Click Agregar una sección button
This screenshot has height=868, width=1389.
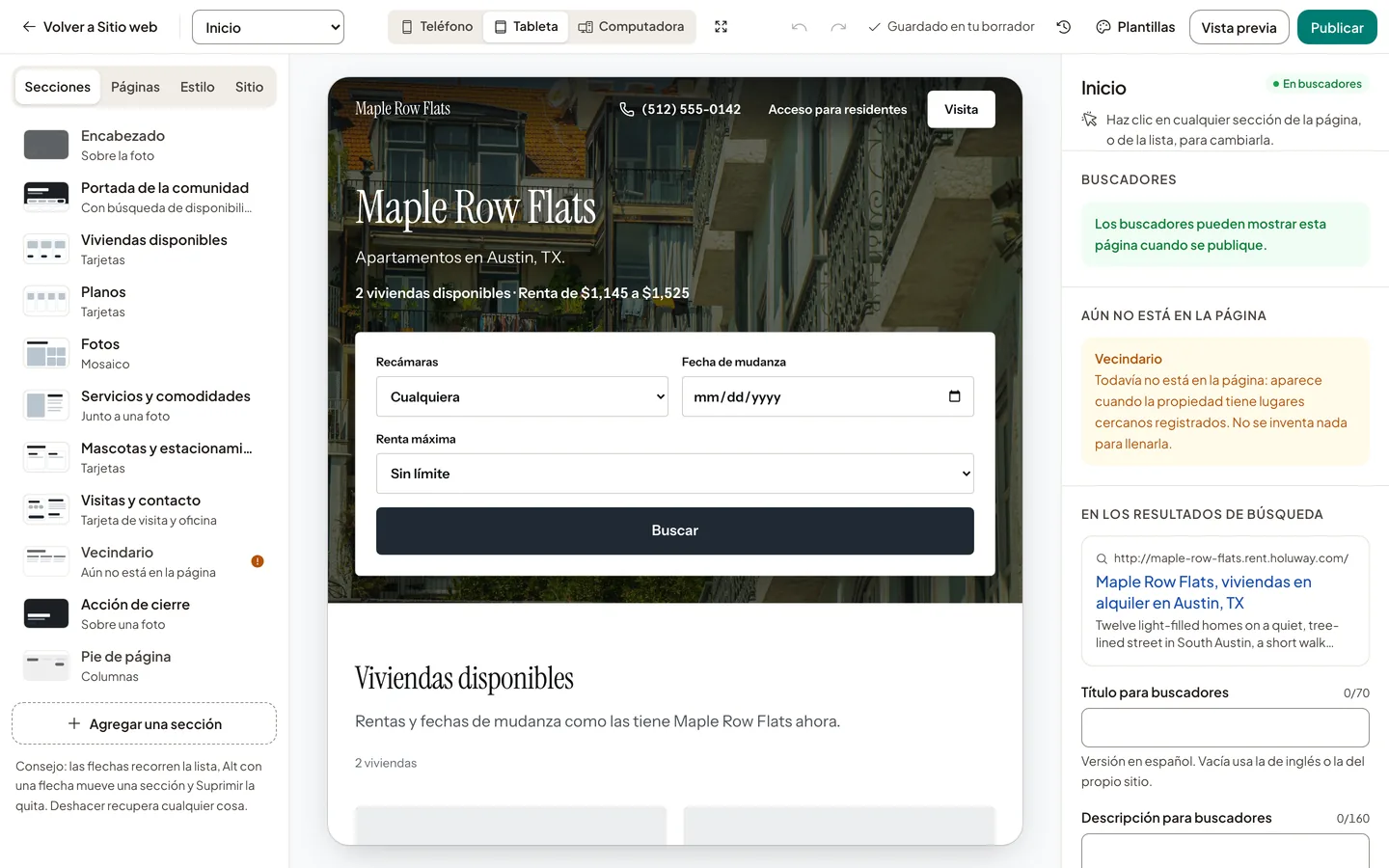tap(145, 723)
